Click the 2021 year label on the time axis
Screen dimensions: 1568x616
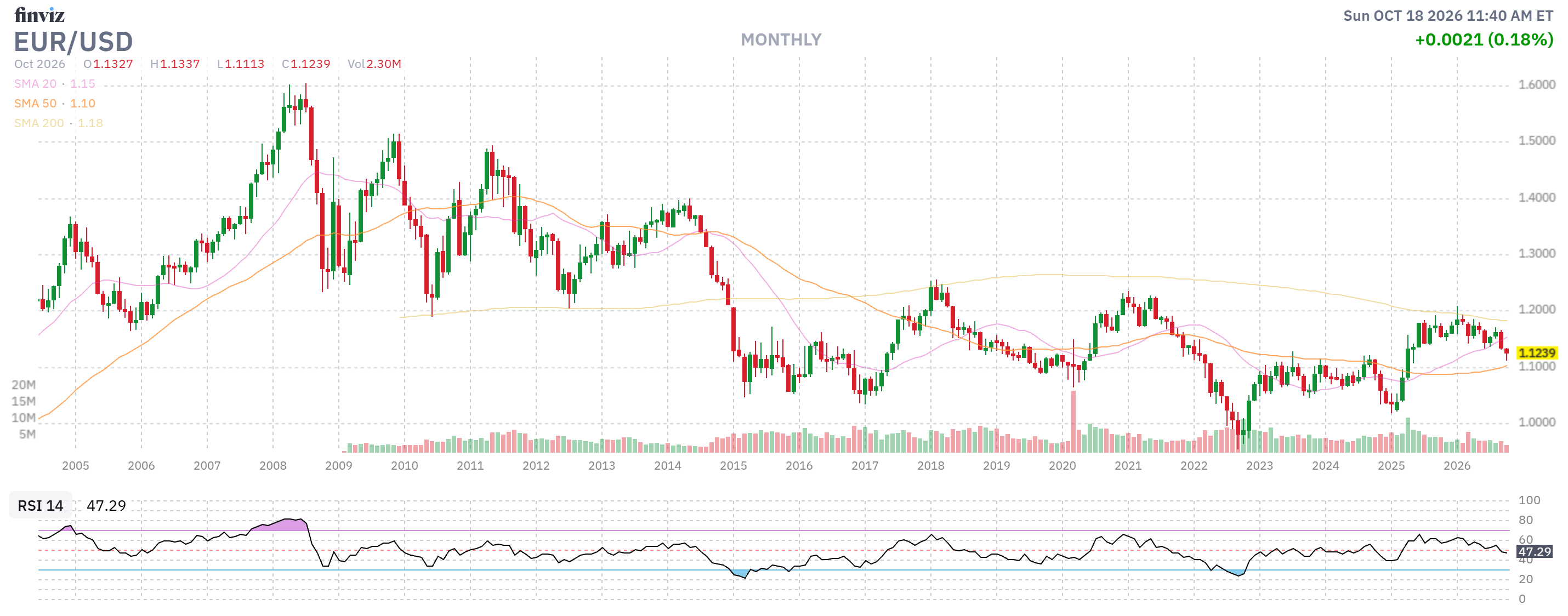(1128, 466)
